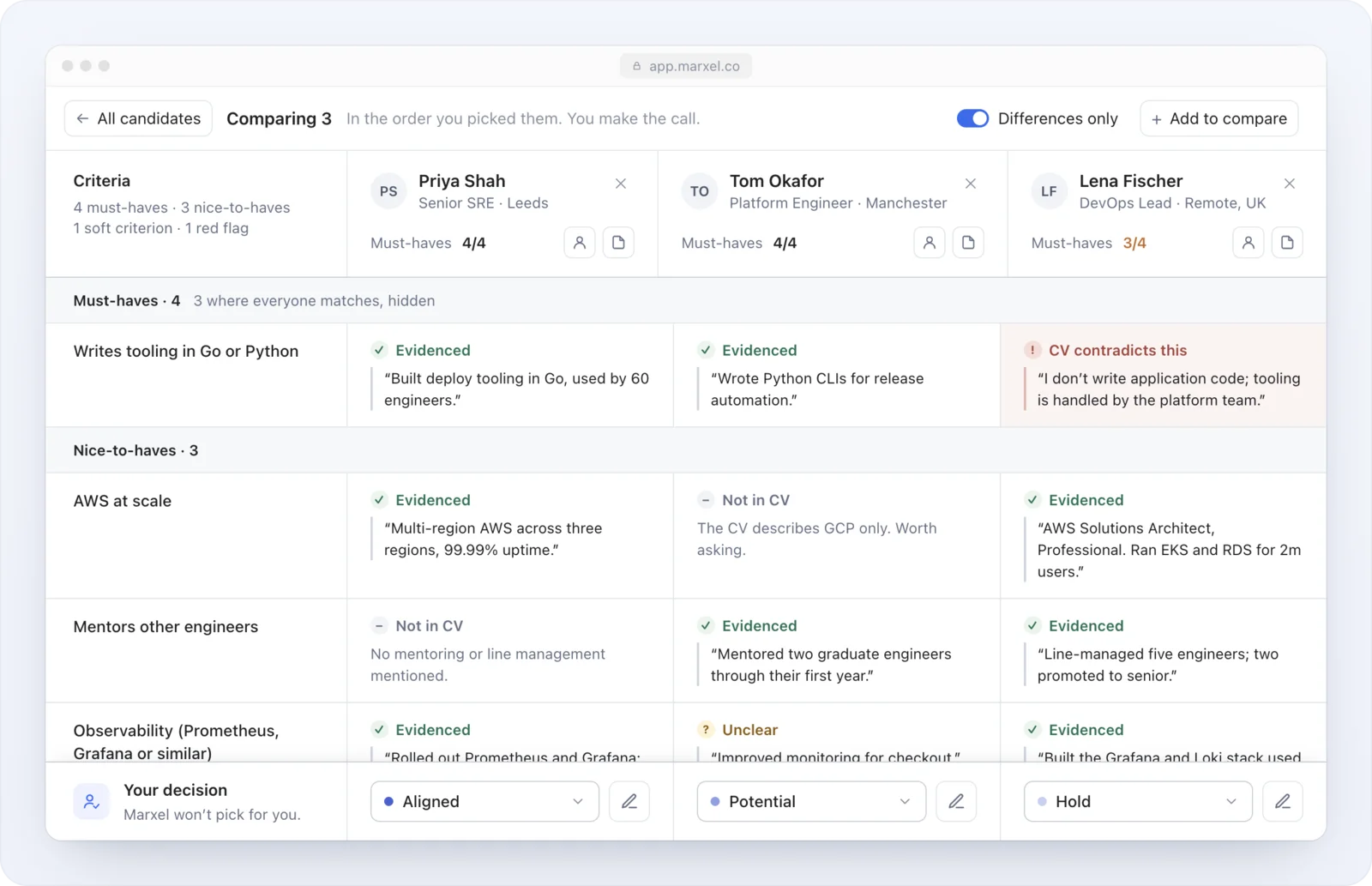
Task: Select Mentors other engineers criterion
Action: click(165, 627)
